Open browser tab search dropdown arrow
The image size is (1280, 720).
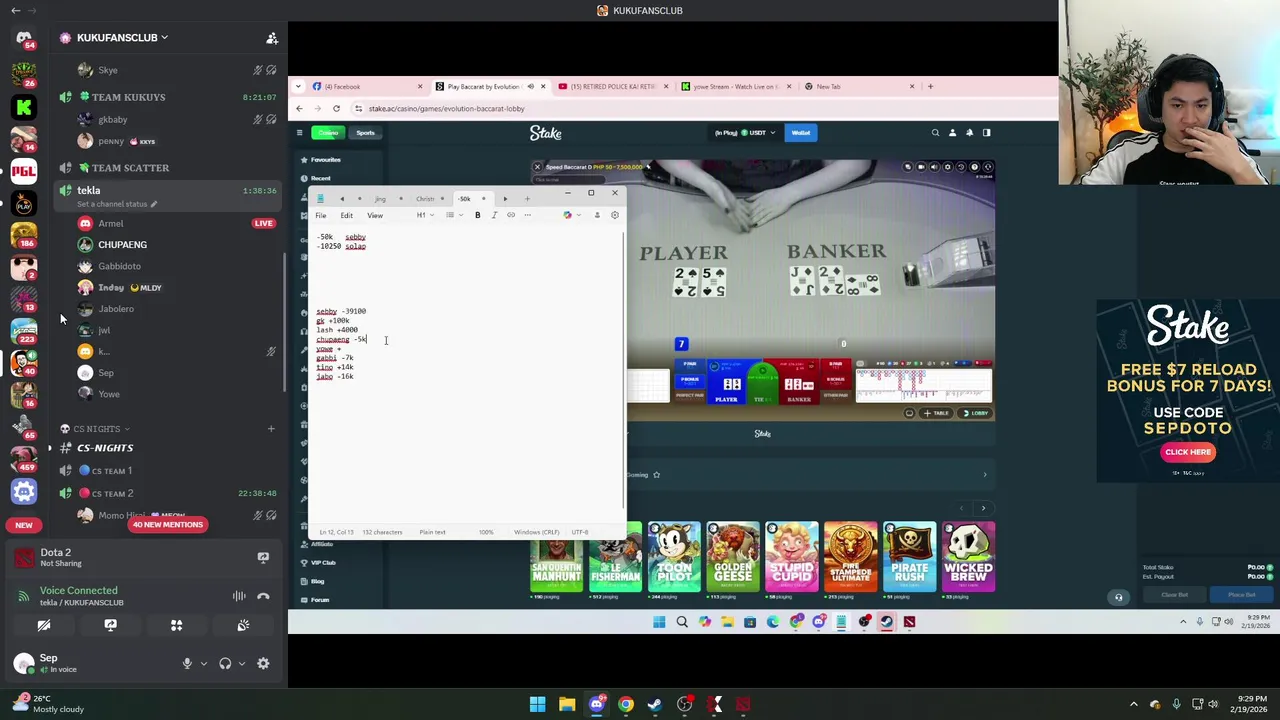(299, 86)
